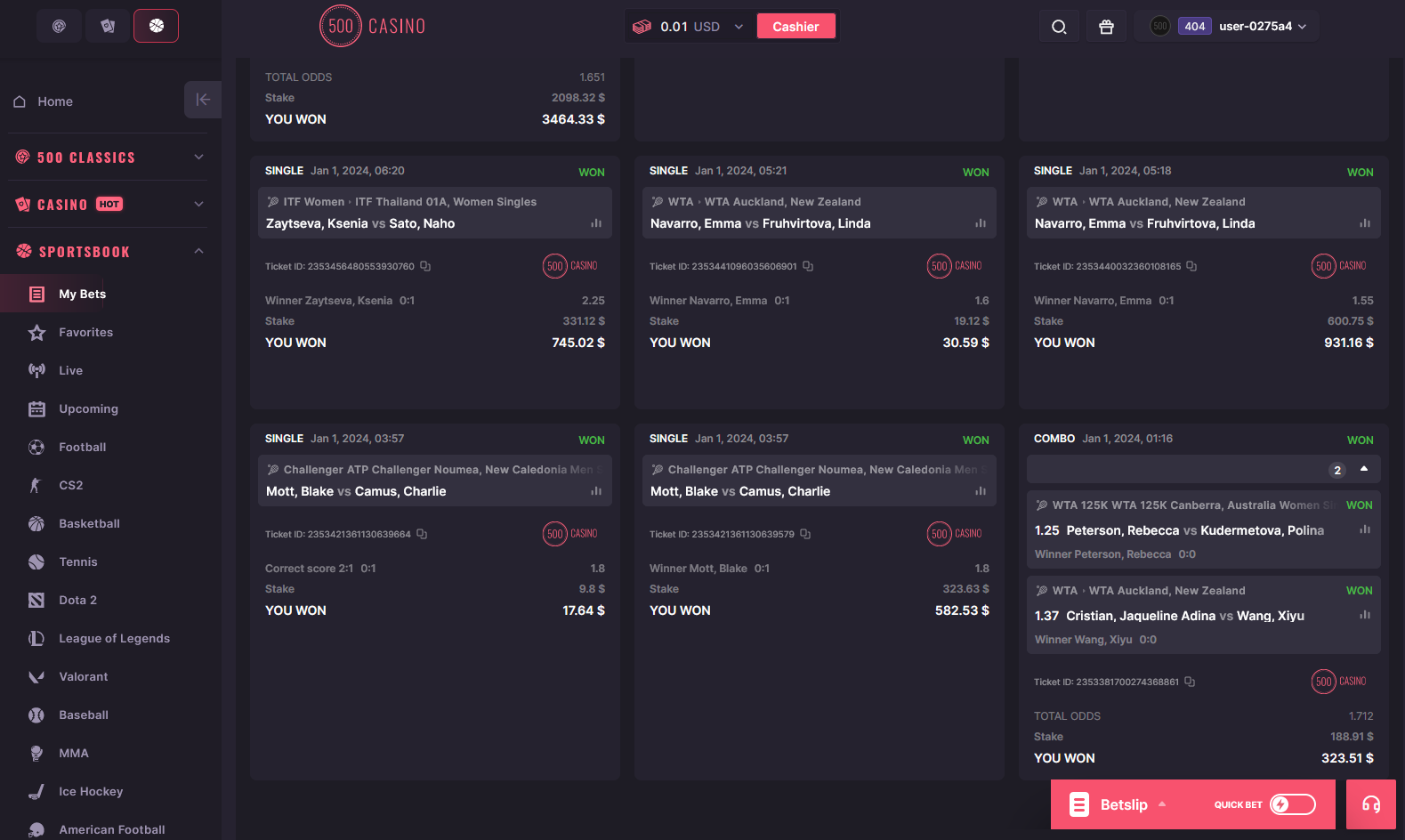Screen dimensions: 1405x840
Task: Expand the 500 Classics menu
Action: click(x=199, y=157)
